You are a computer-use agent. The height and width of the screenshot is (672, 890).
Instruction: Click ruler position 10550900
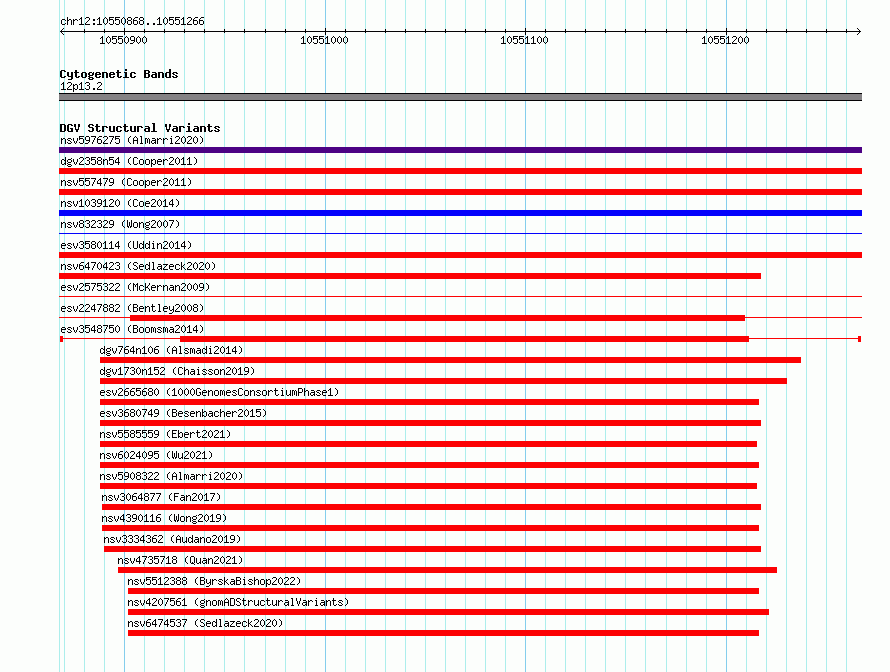click(x=123, y=40)
